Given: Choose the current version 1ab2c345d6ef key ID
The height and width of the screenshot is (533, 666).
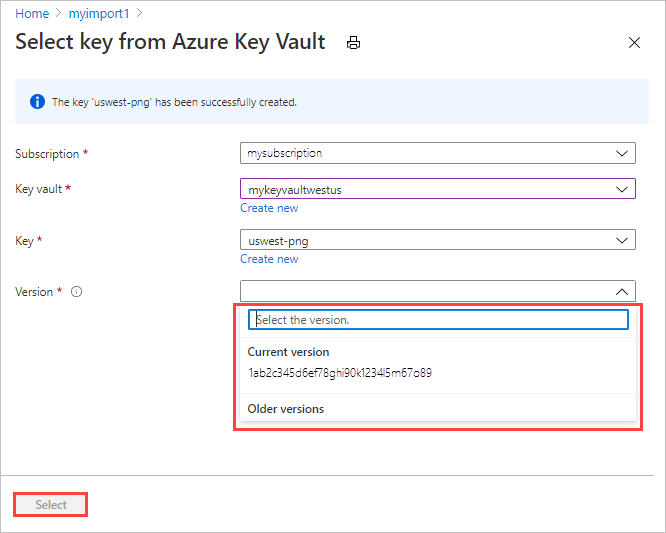Looking at the screenshot, I should pos(340,373).
